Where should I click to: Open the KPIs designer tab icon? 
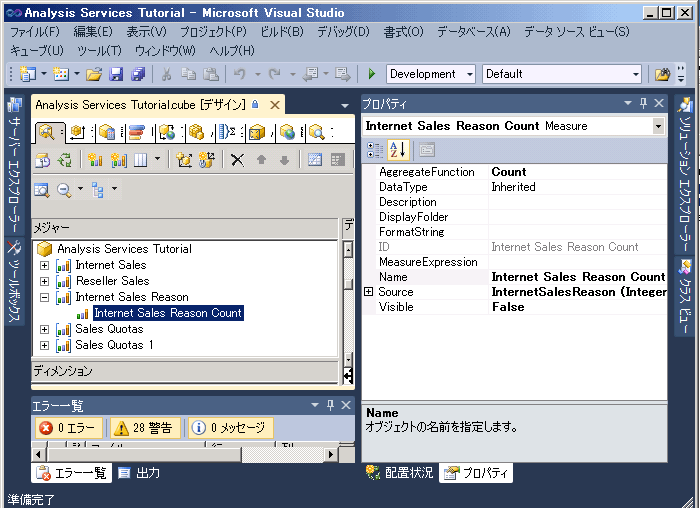click(137, 132)
